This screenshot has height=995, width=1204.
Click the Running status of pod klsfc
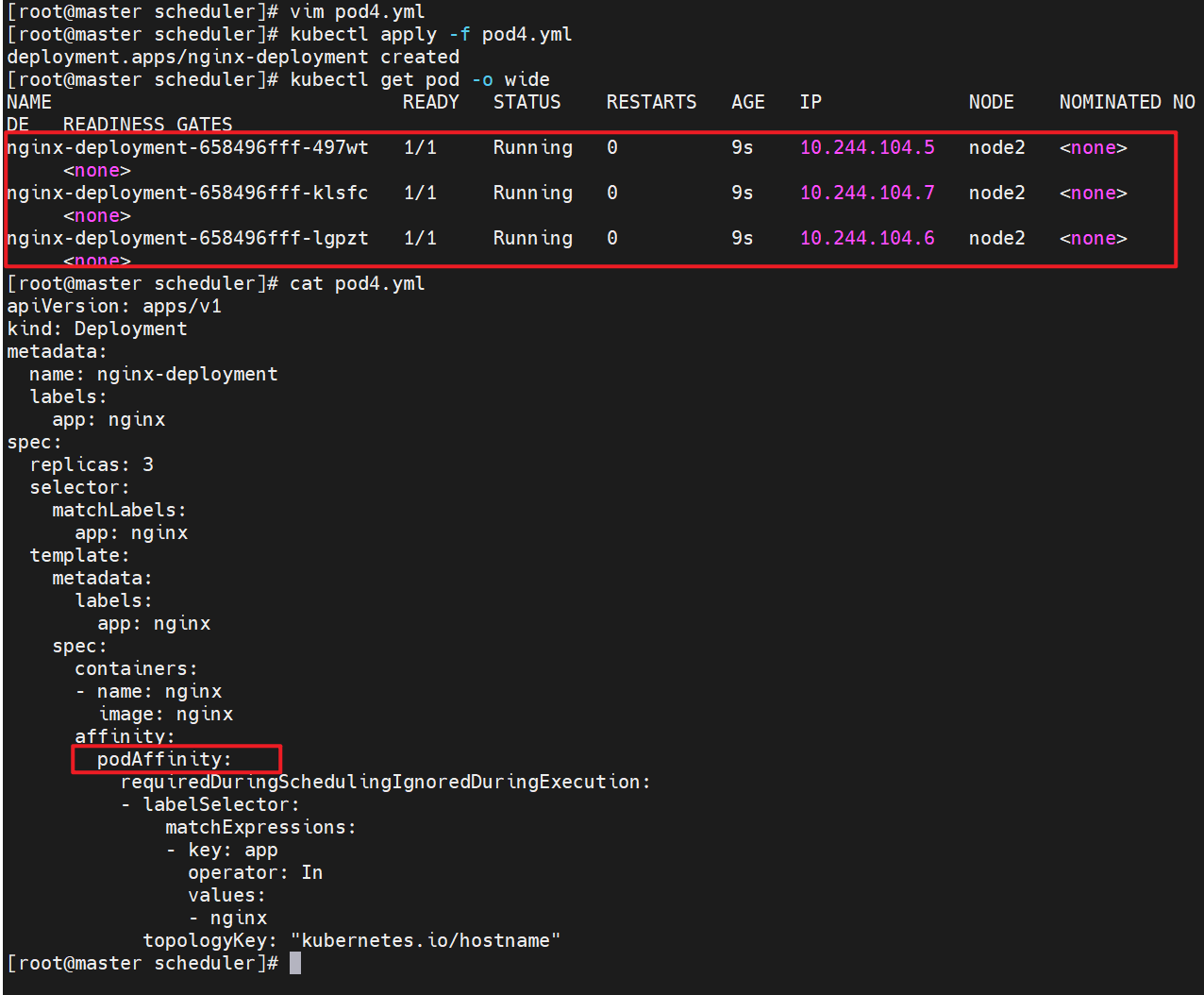[533, 193]
